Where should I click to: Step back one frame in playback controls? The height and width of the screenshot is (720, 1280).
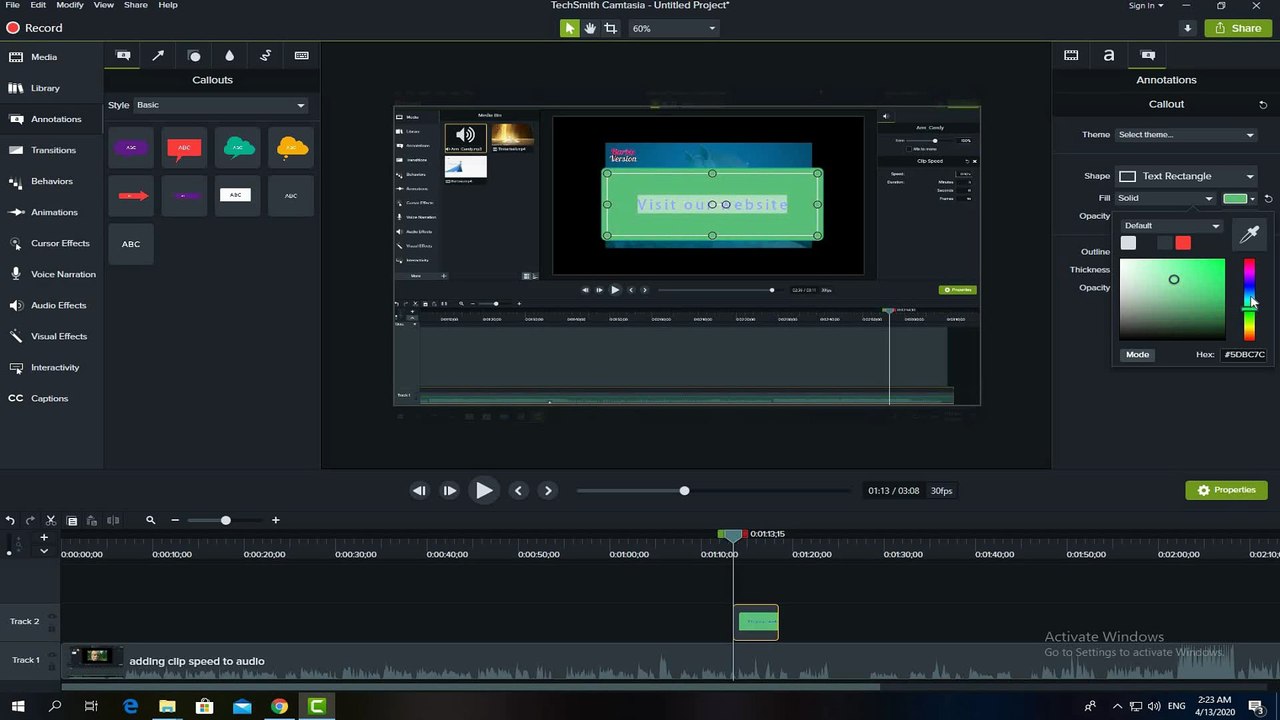pyautogui.click(x=419, y=490)
